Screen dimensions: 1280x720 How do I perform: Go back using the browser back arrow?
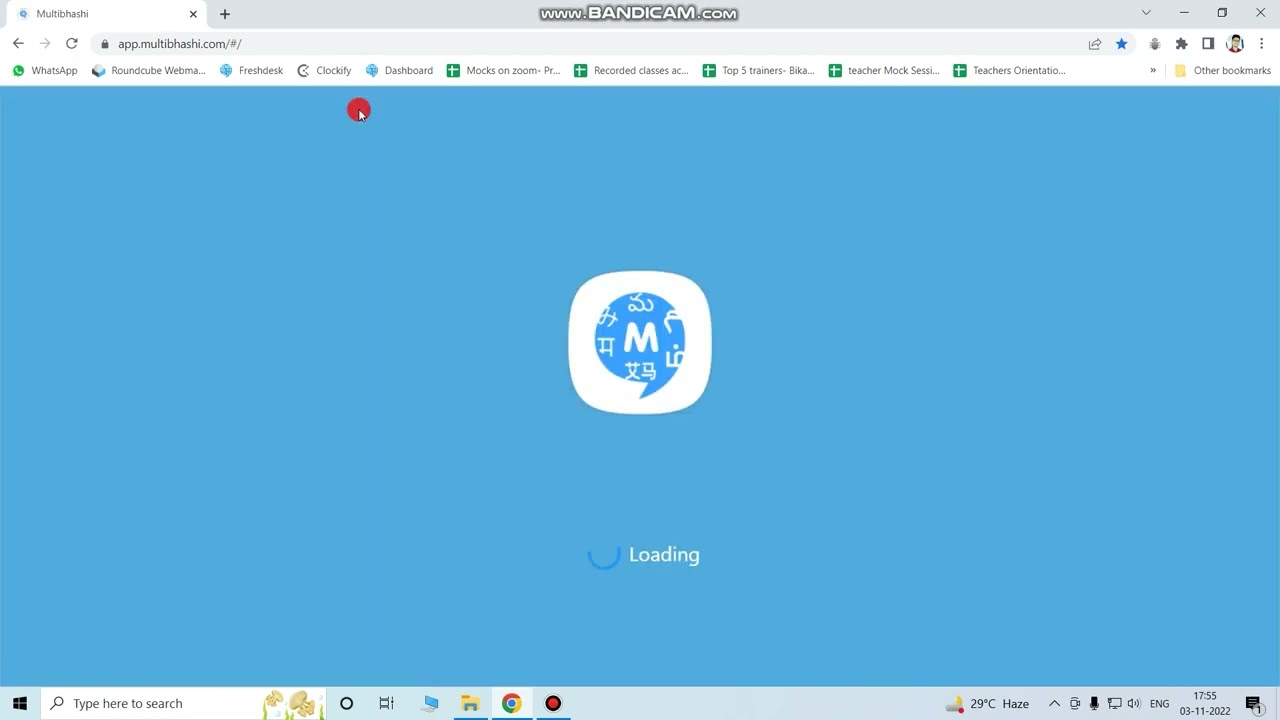(18, 44)
